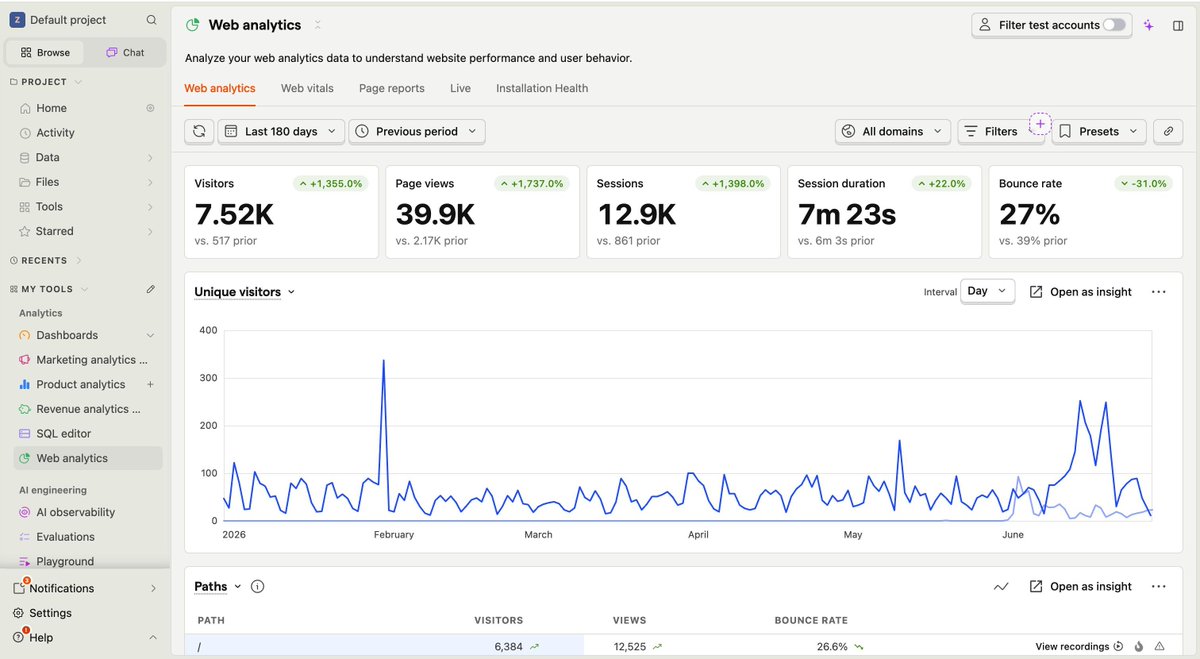
Task: Open Paths table as insight
Action: 1080,587
